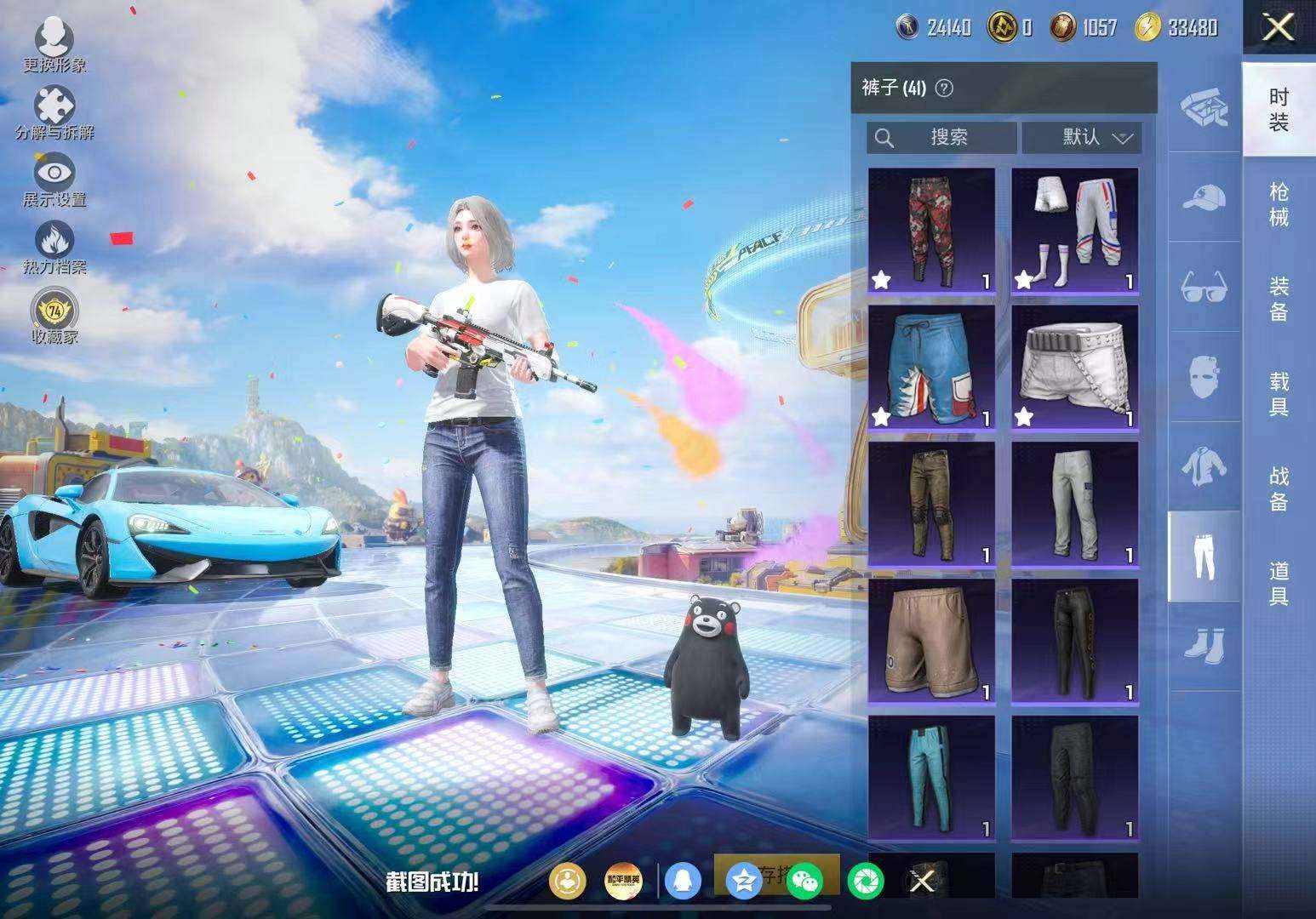Dismiss the screenshot share bar X
This screenshot has height=919, width=1316.
tap(922, 882)
